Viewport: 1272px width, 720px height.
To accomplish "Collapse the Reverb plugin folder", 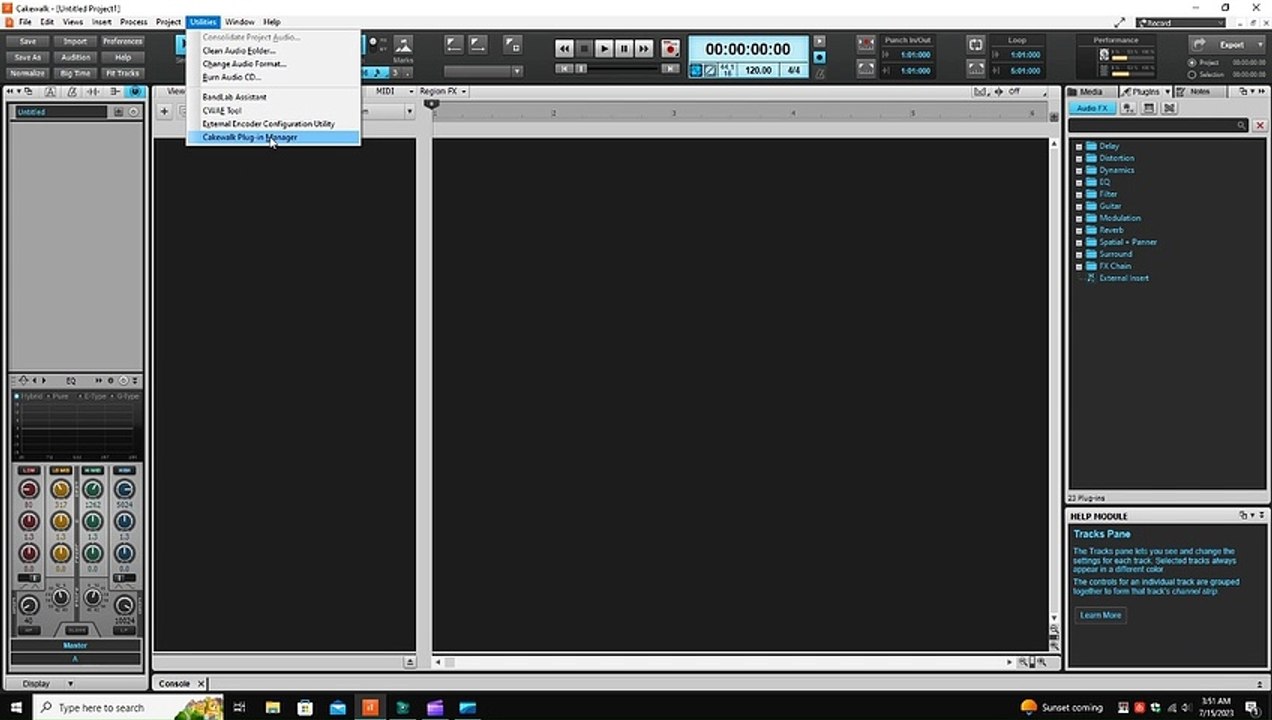I will [x=1079, y=230].
